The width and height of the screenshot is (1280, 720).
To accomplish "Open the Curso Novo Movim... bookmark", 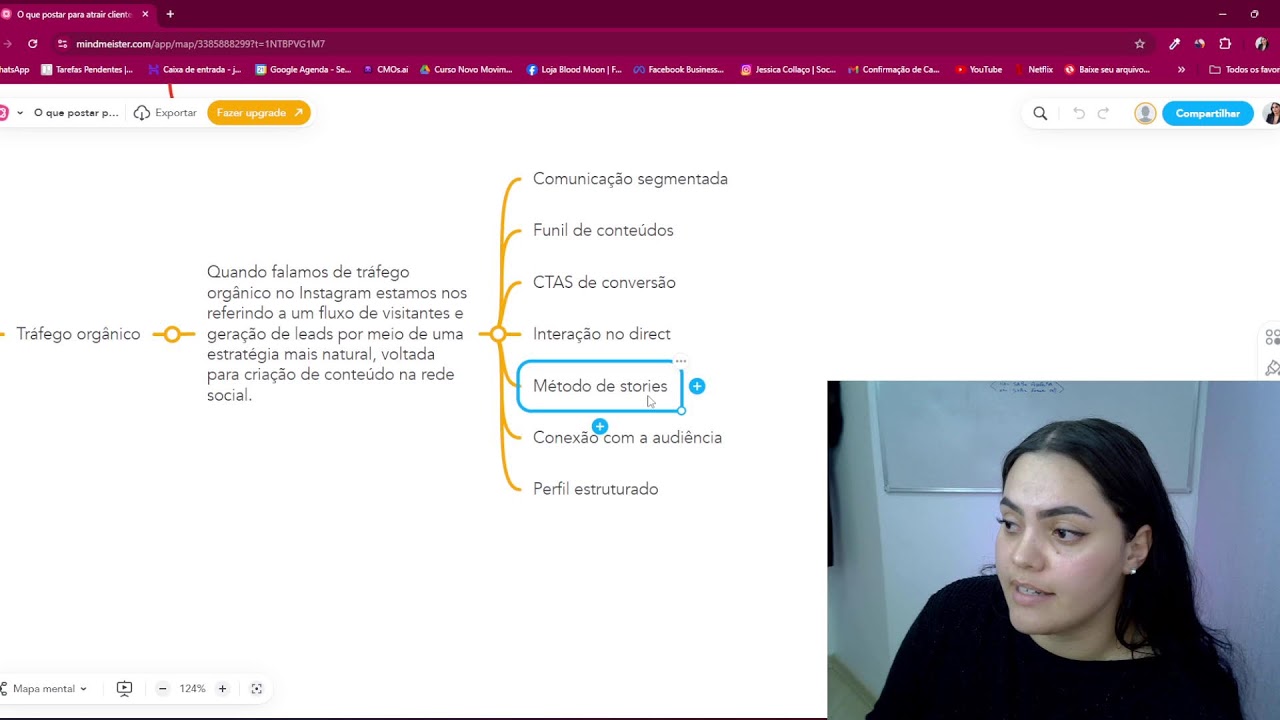I will point(465,70).
